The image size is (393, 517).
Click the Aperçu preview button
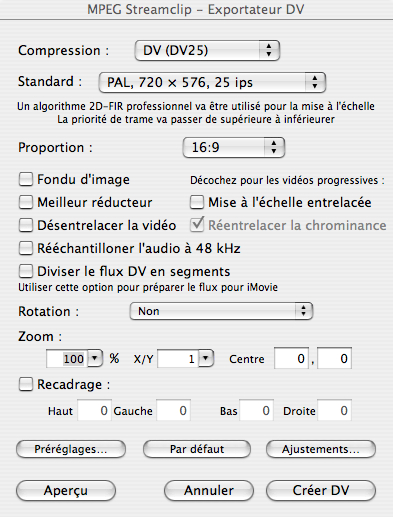tap(66, 490)
